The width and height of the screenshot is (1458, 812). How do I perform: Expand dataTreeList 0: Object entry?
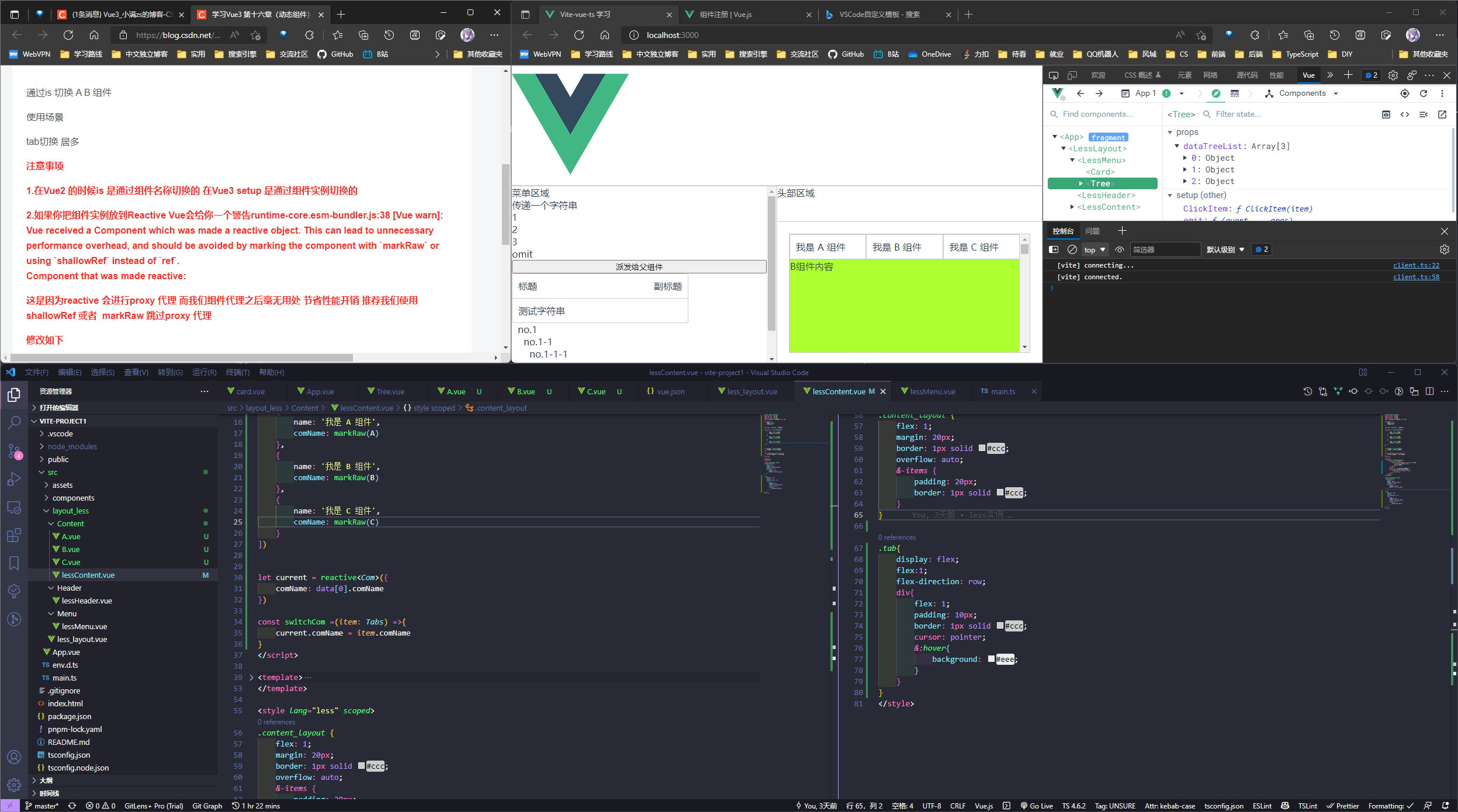tap(1185, 158)
